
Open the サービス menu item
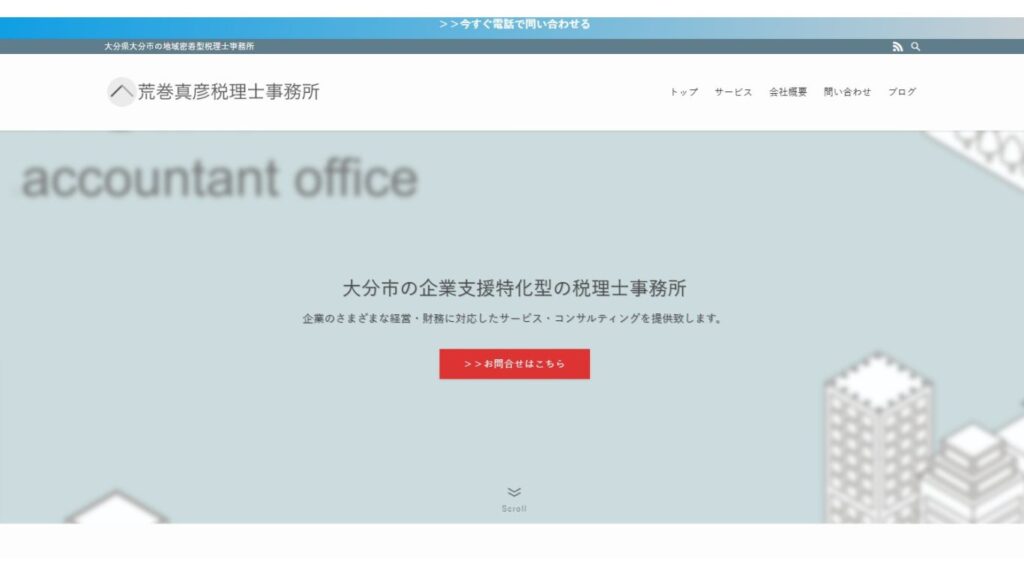point(733,92)
